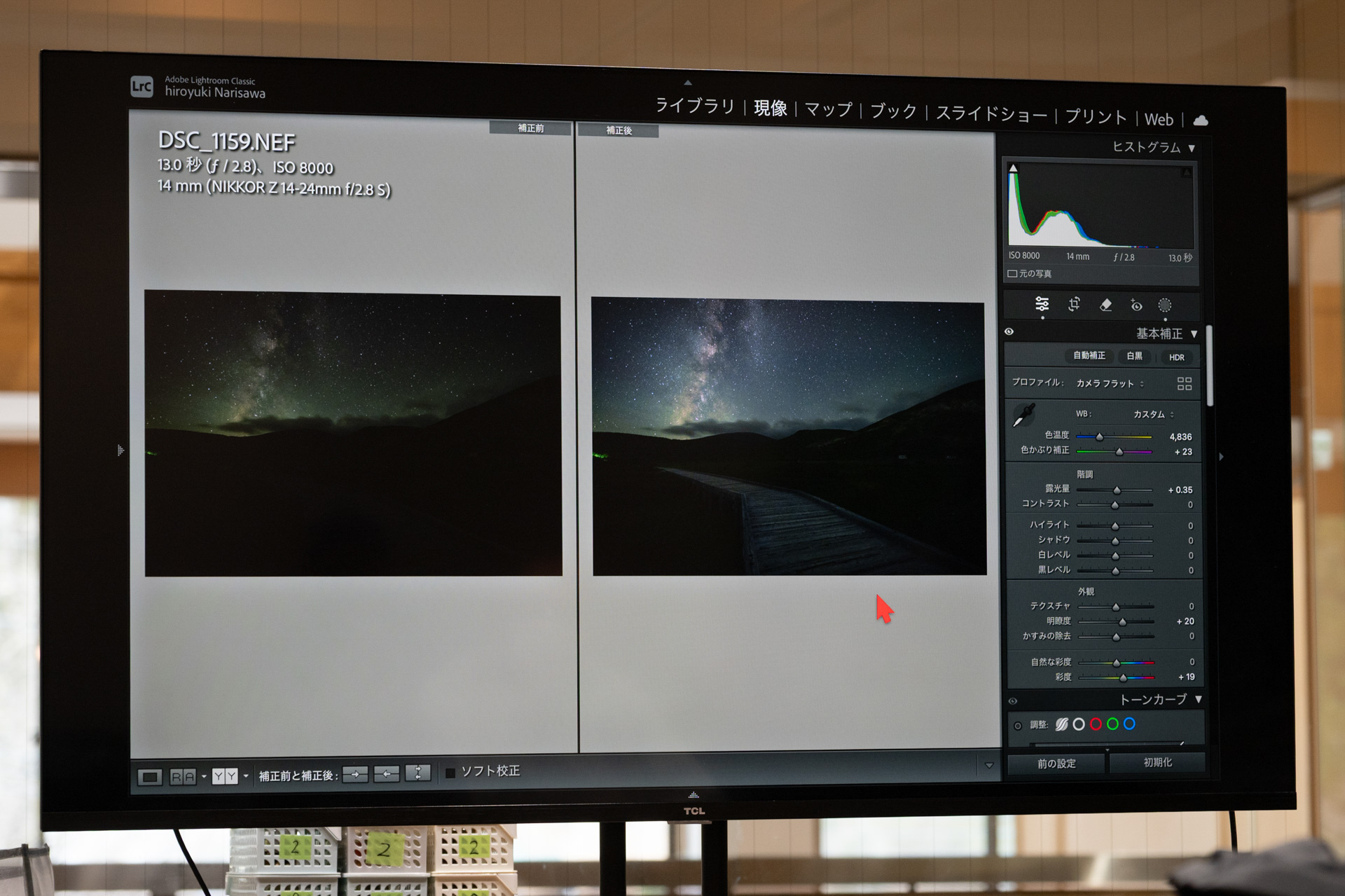Pick the white balance eyedropper tool
Screen dimensions: 1345x896
tap(1023, 415)
